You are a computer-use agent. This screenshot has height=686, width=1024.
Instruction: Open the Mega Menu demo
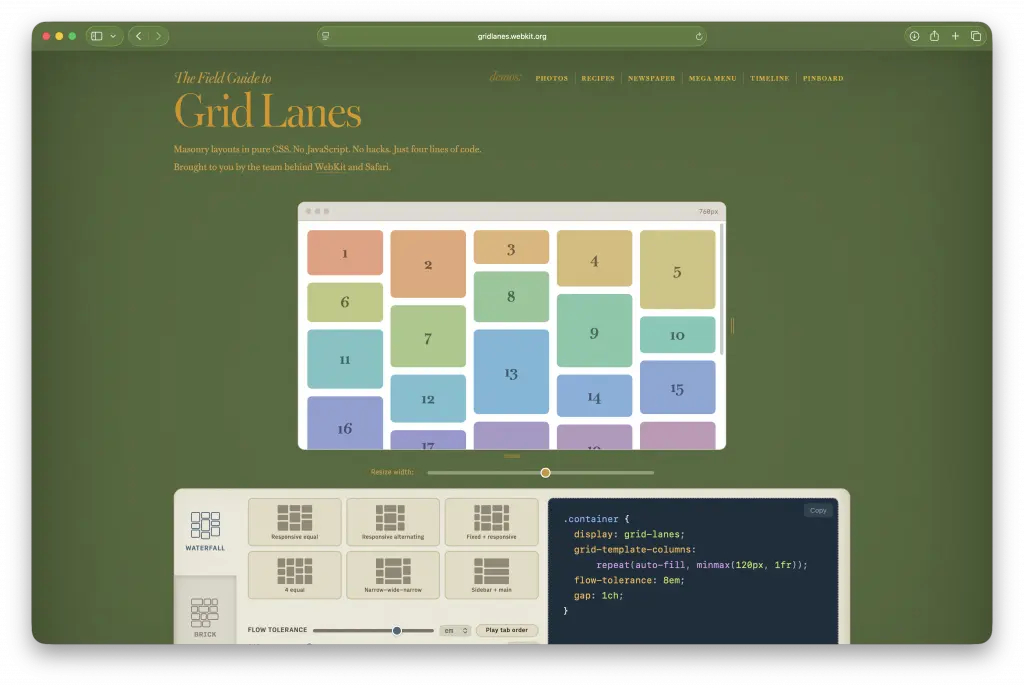click(712, 78)
